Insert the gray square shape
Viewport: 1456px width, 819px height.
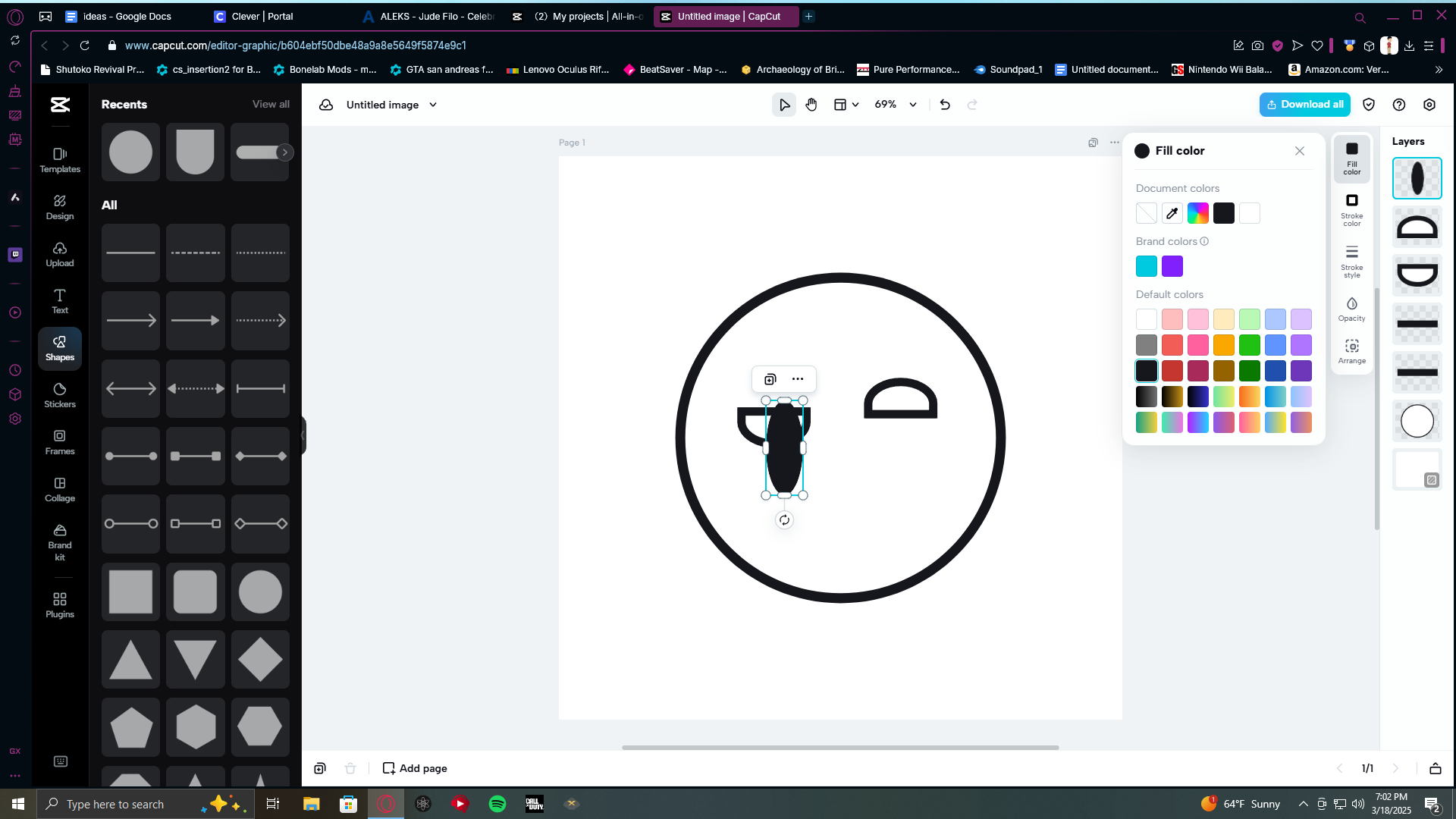[131, 592]
